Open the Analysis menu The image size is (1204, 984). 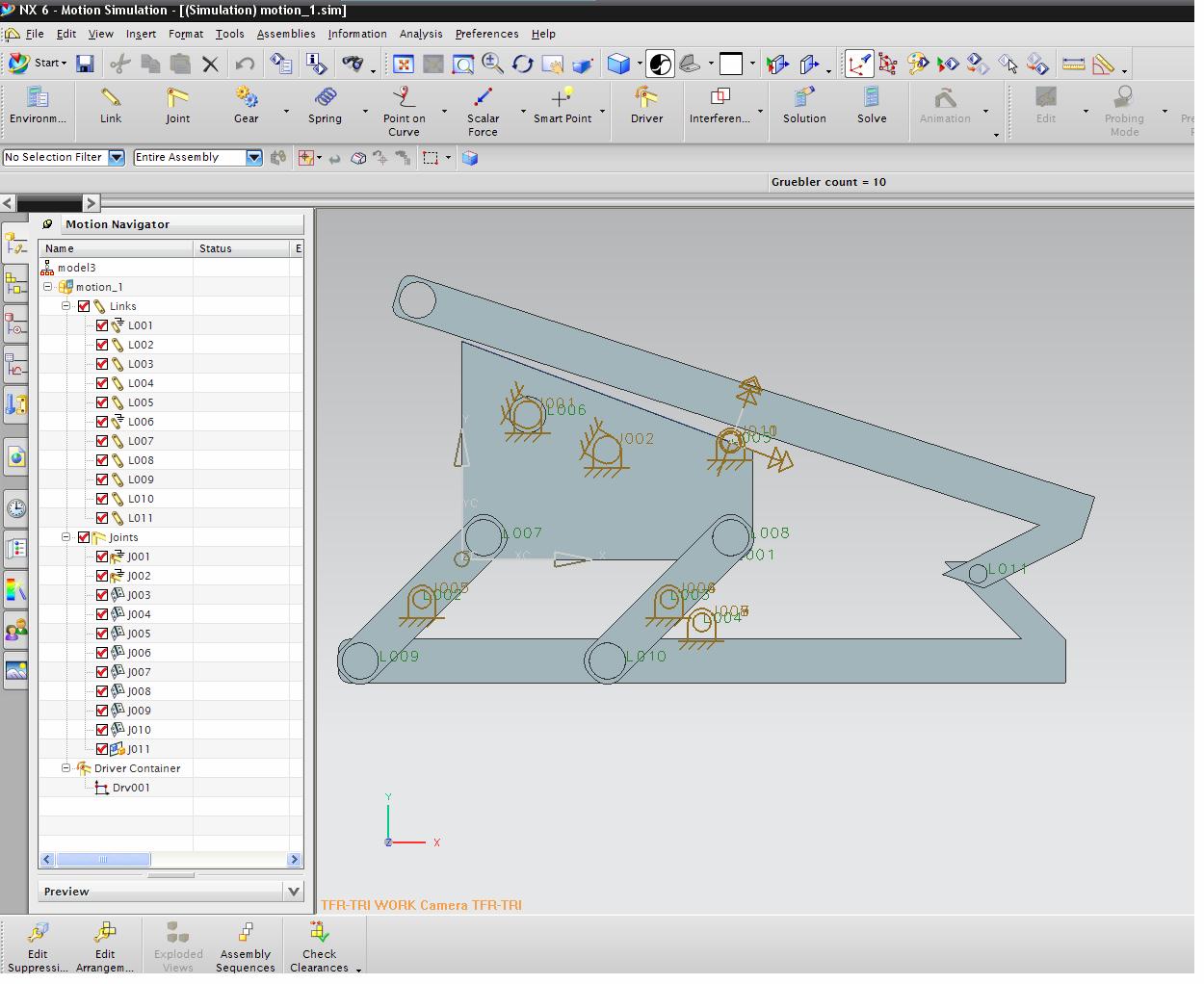[421, 34]
